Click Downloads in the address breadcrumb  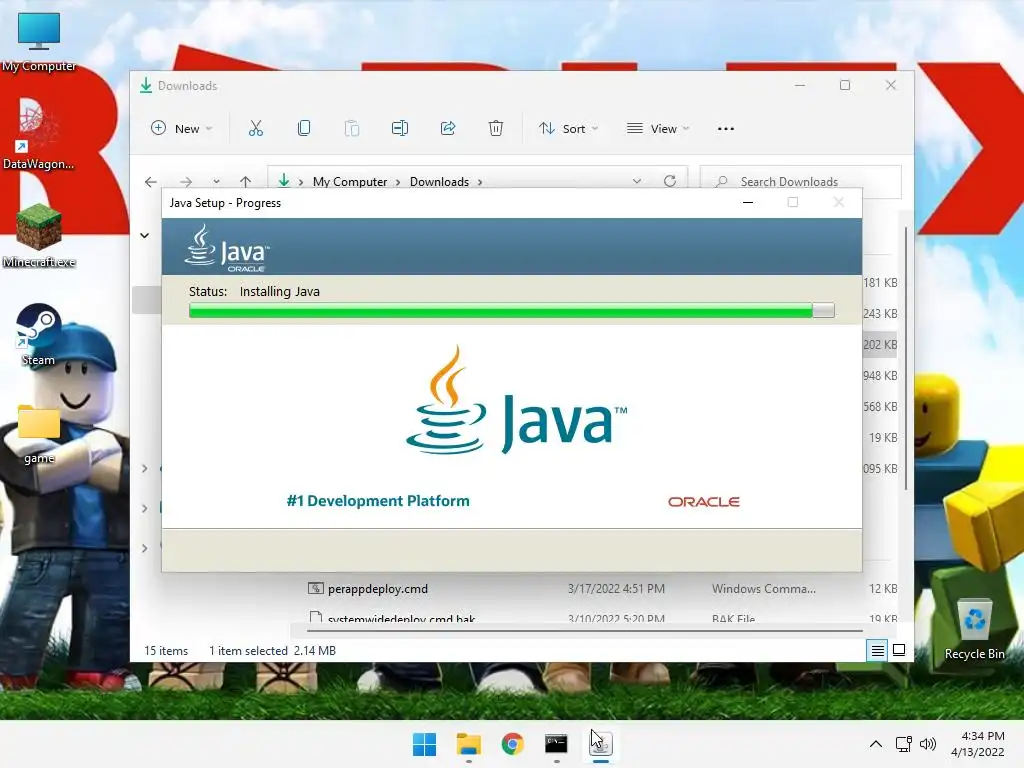(x=440, y=182)
